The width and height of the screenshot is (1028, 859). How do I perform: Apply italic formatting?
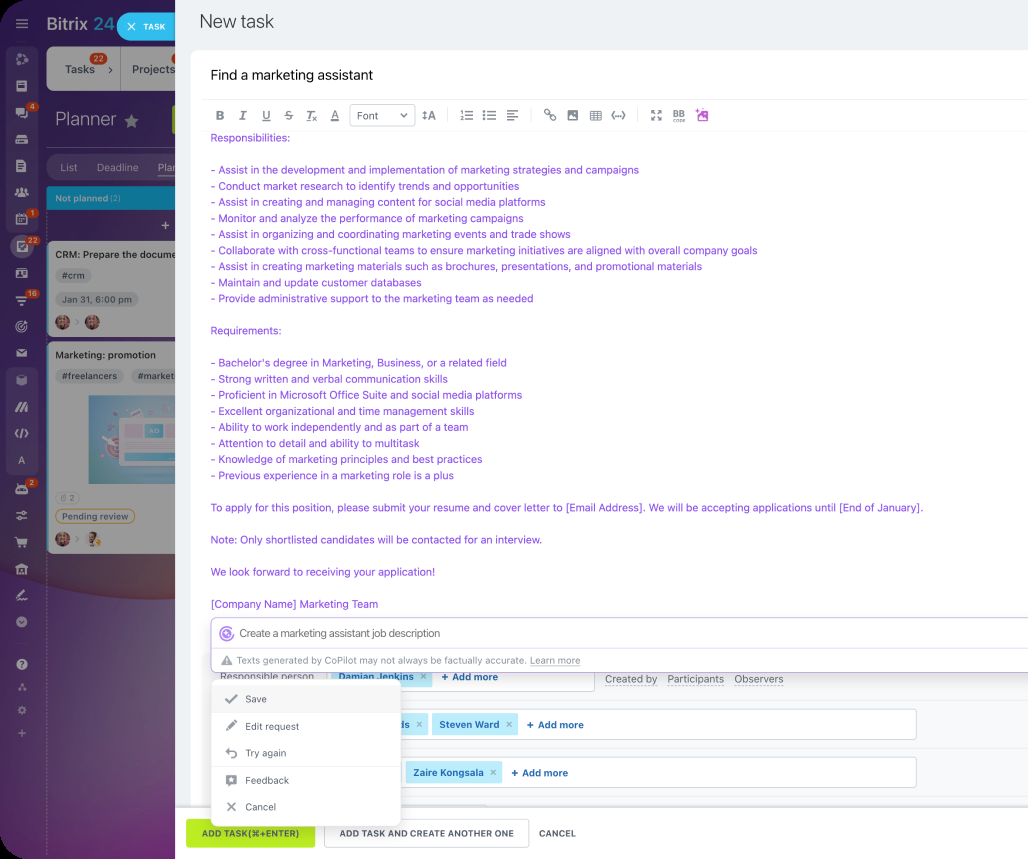click(x=243, y=115)
